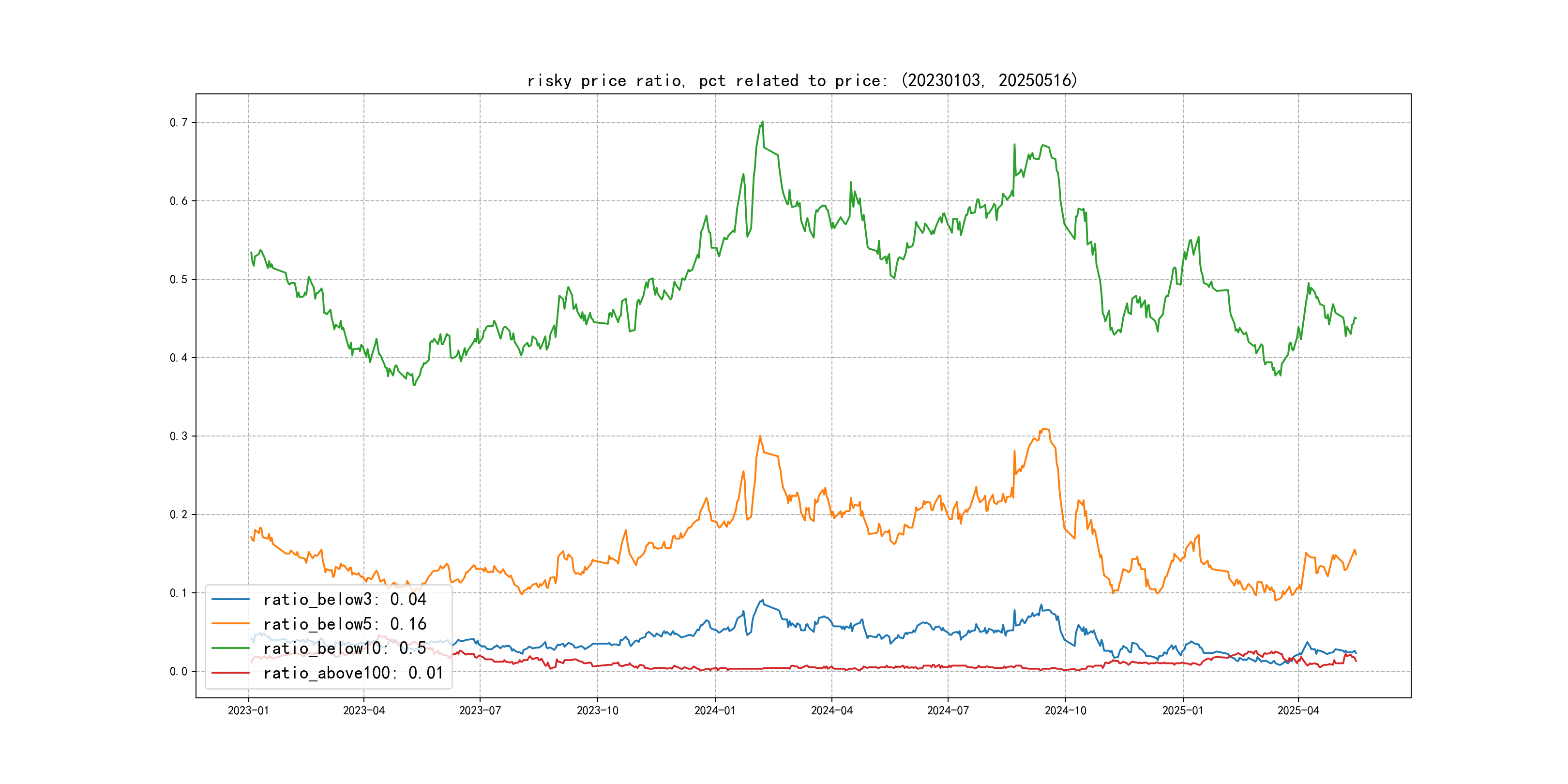Click the orange ratio_below5 legend line swatch
The image size is (1568, 784).
230,624
